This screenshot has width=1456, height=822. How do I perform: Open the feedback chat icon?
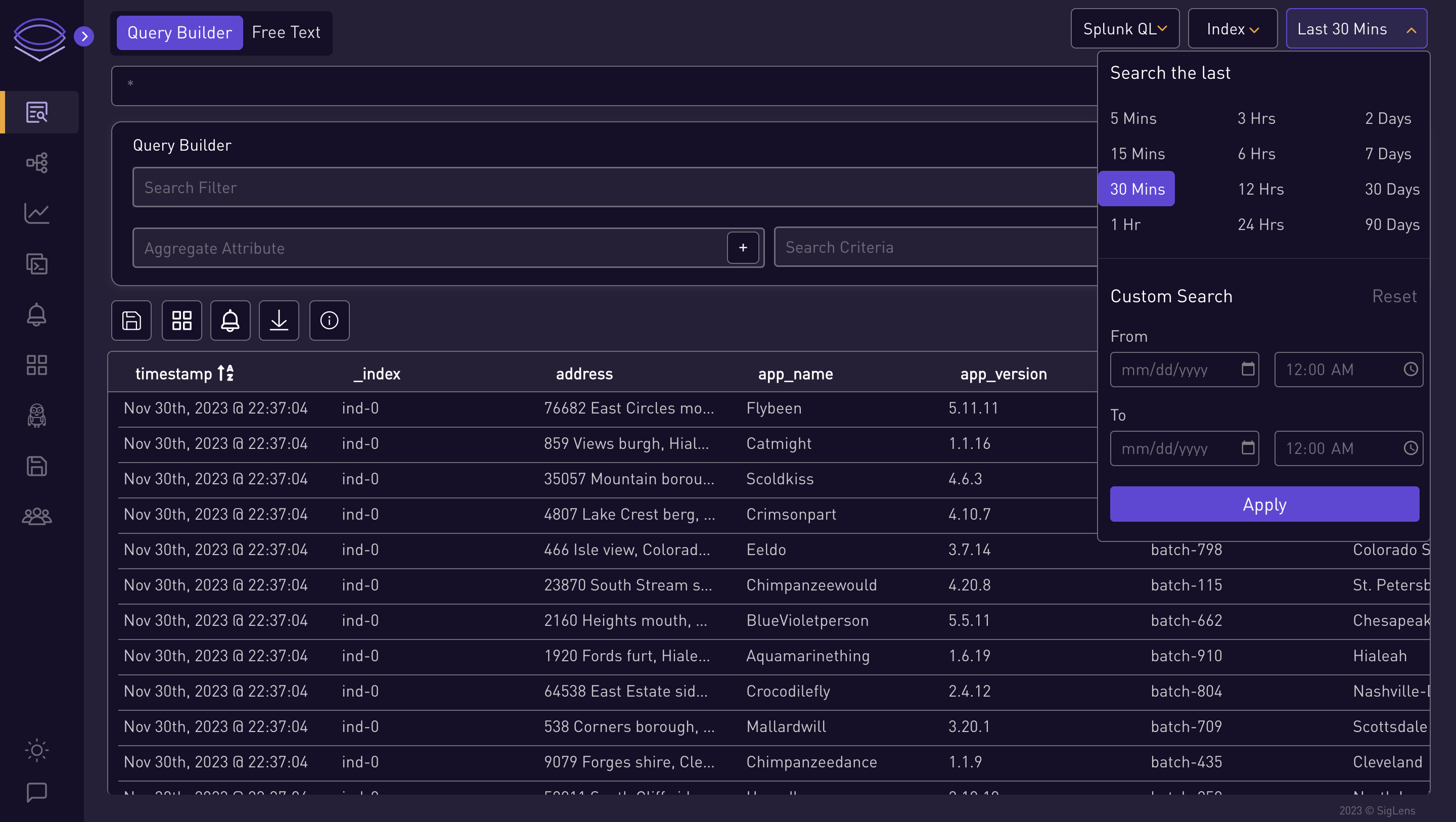tap(37, 792)
